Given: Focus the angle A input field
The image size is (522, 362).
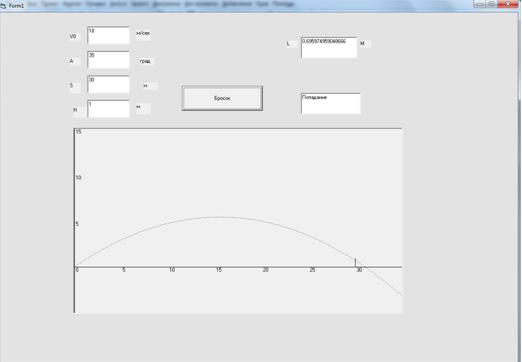Looking at the screenshot, I should point(108,60).
